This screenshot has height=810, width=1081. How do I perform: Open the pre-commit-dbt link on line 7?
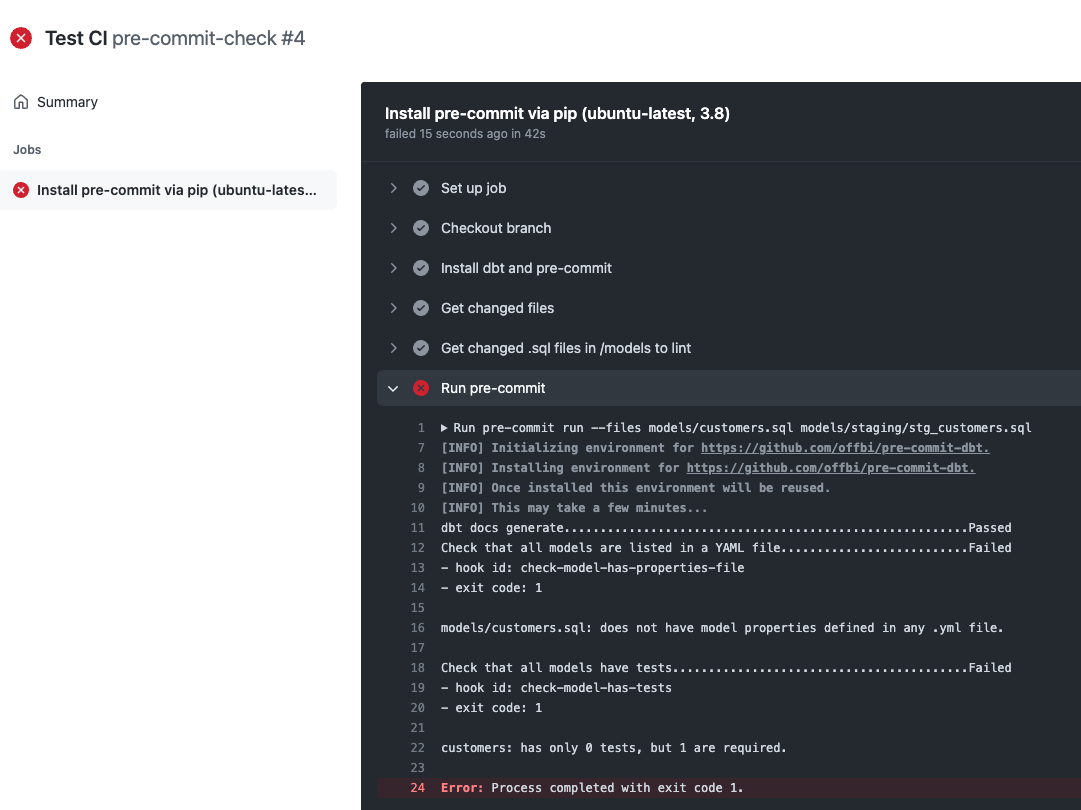tap(845, 448)
